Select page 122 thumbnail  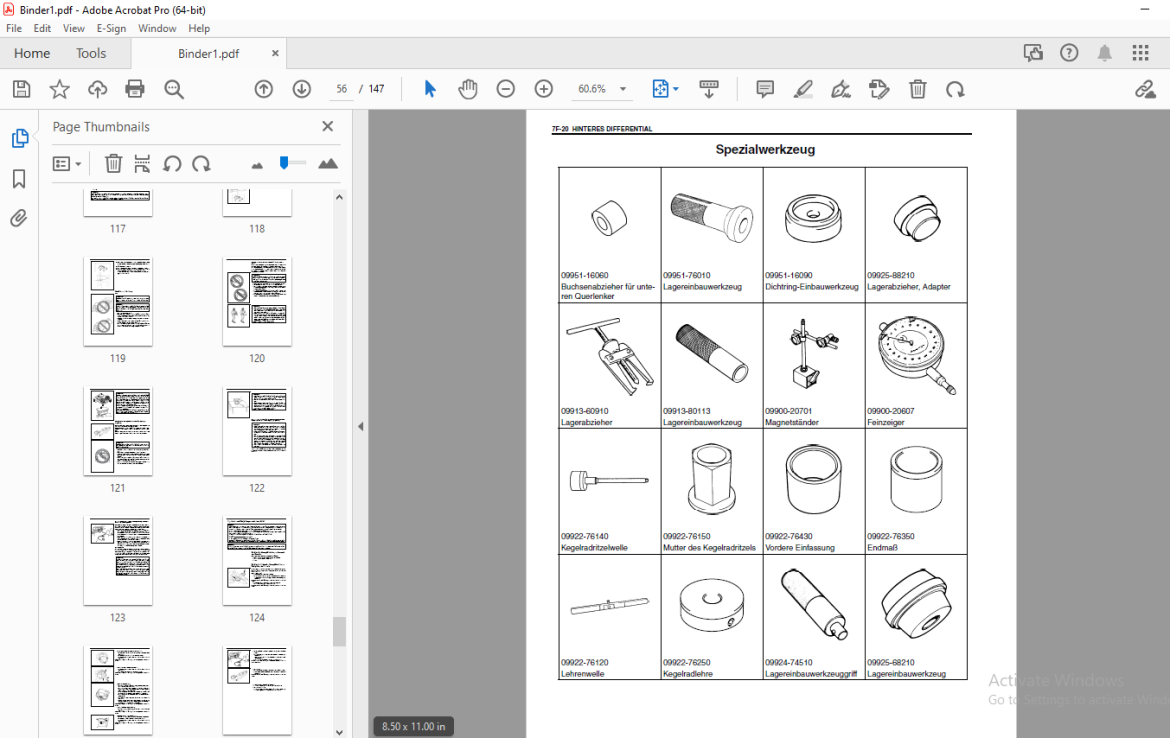(x=257, y=431)
